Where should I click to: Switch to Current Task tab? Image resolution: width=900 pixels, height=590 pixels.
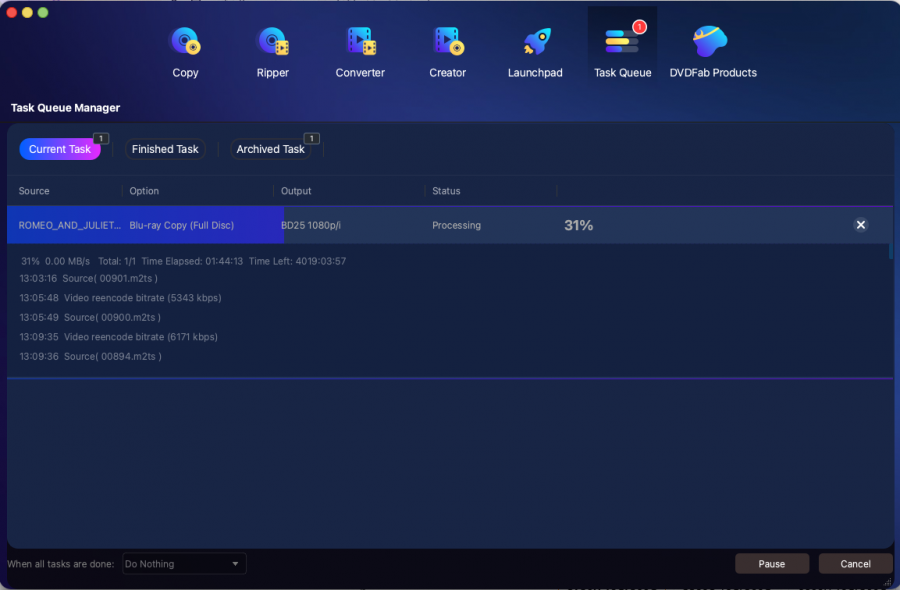pos(60,149)
